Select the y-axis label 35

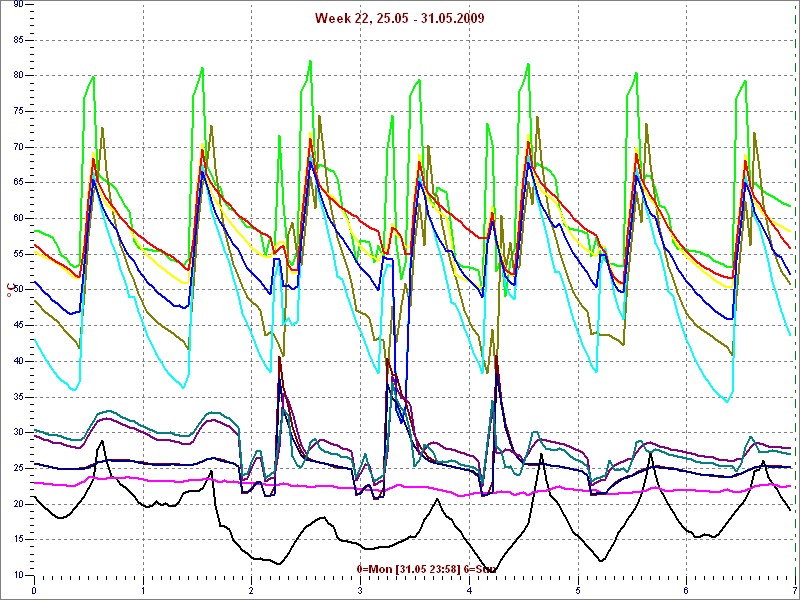point(17,397)
